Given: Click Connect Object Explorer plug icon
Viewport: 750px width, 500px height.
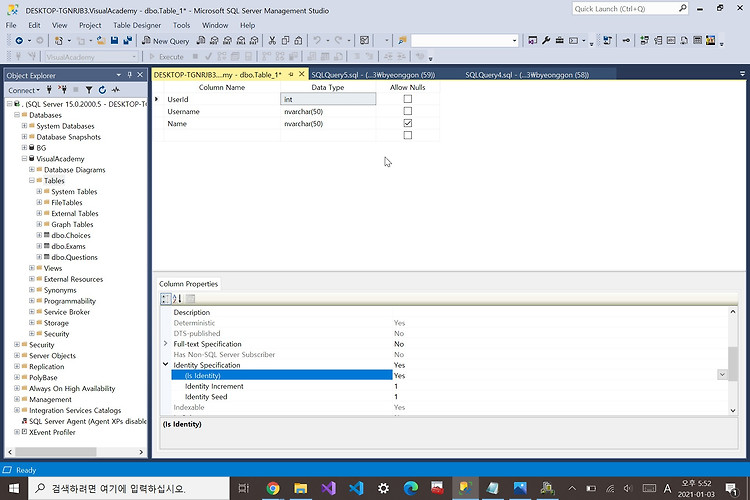Looking at the screenshot, I should pyautogui.click(x=49, y=90).
